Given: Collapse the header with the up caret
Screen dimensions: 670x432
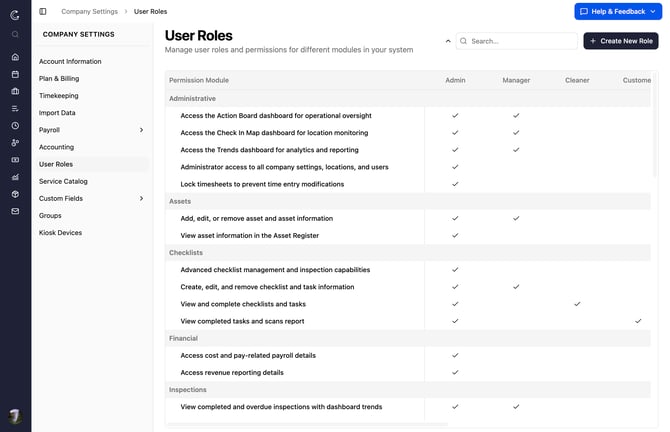Looking at the screenshot, I should point(448,41).
